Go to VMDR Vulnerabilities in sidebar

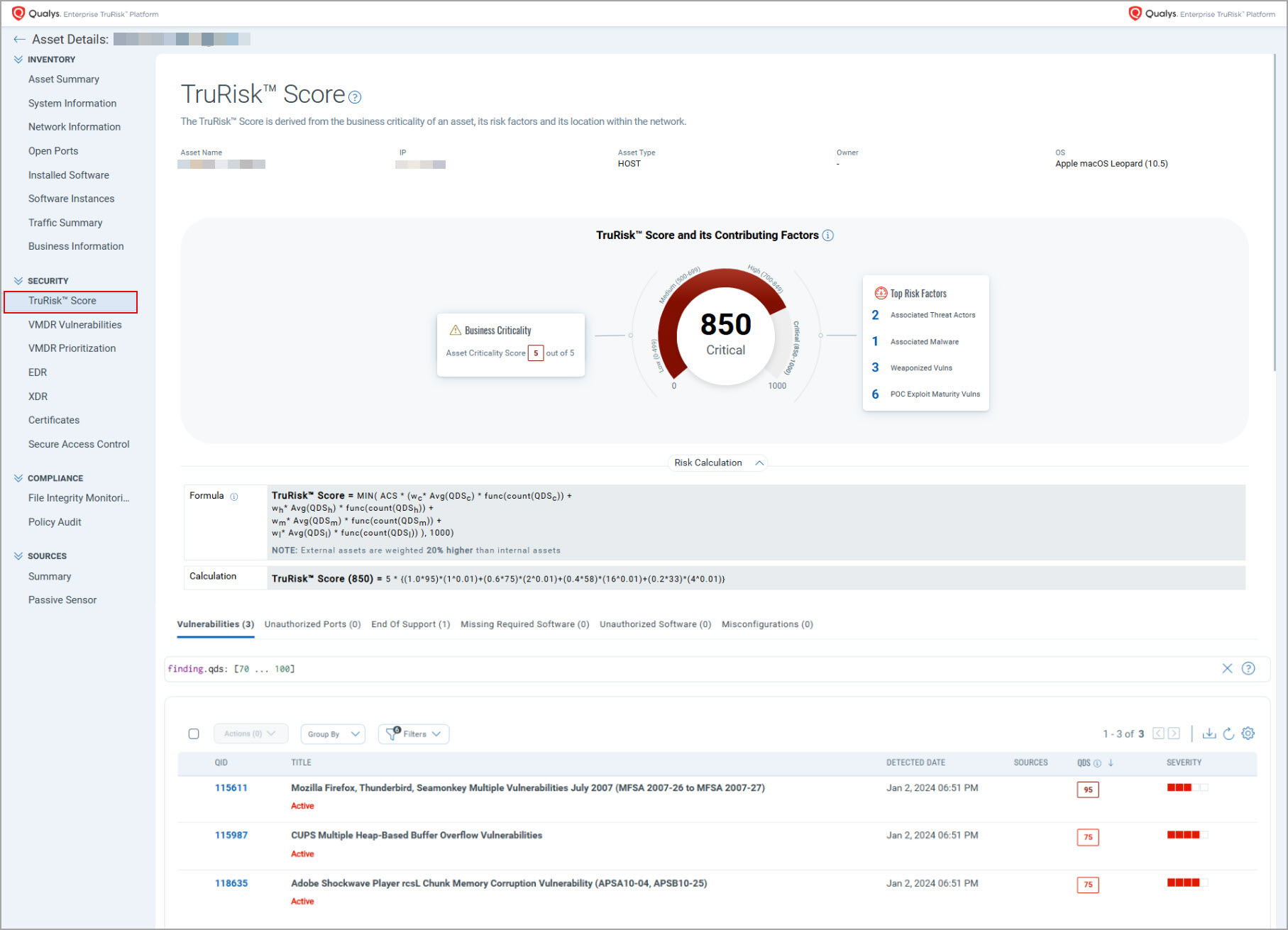tap(75, 325)
